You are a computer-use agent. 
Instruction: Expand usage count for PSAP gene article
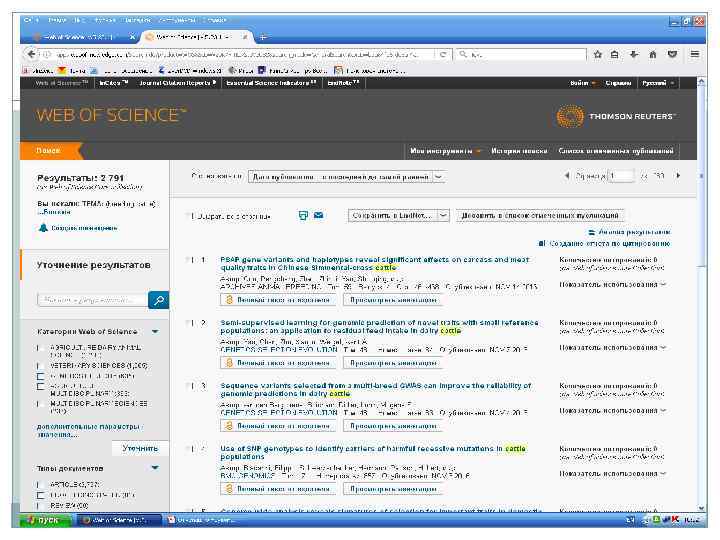click(x=613, y=285)
